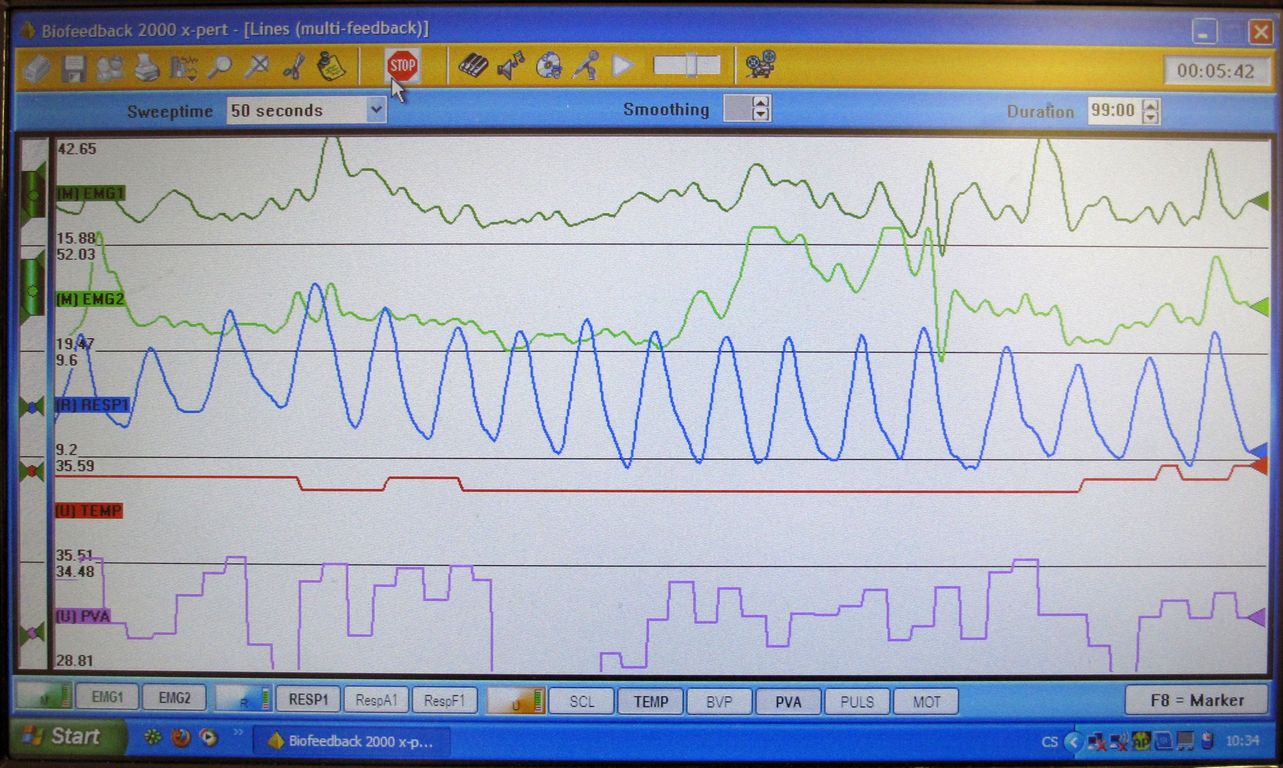Click the film projector icon
The height and width of the screenshot is (768, 1283).
[760, 65]
